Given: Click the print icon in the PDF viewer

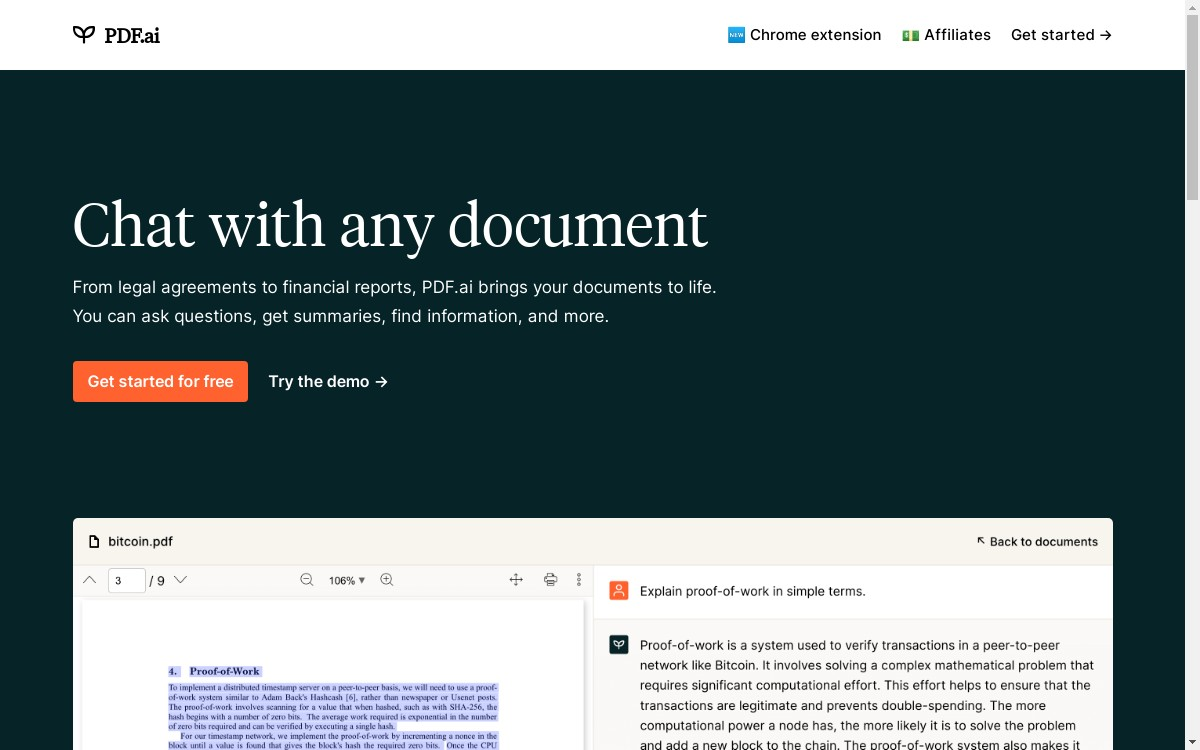Looking at the screenshot, I should click(550, 580).
